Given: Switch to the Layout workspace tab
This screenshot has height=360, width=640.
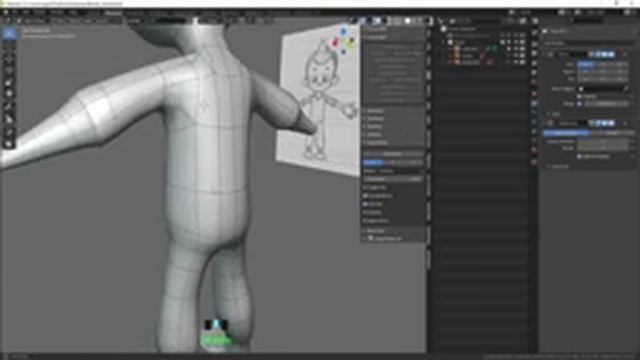Looking at the screenshot, I should click(93, 13).
